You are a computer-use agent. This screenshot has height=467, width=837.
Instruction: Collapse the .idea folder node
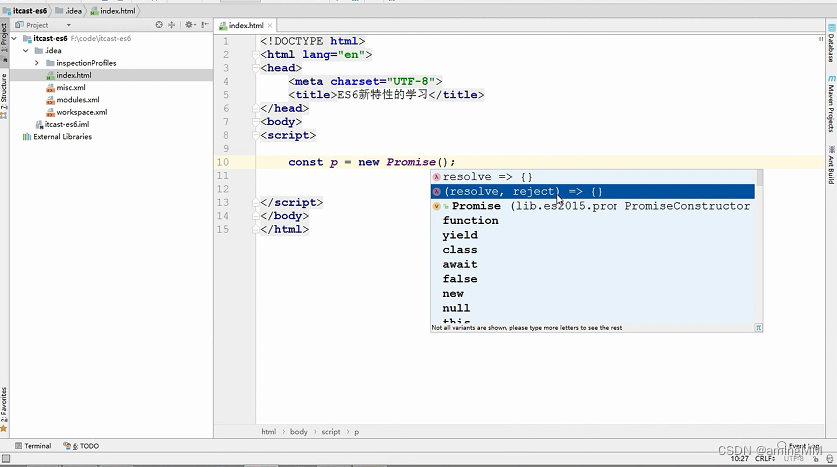(x=26, y=51)
